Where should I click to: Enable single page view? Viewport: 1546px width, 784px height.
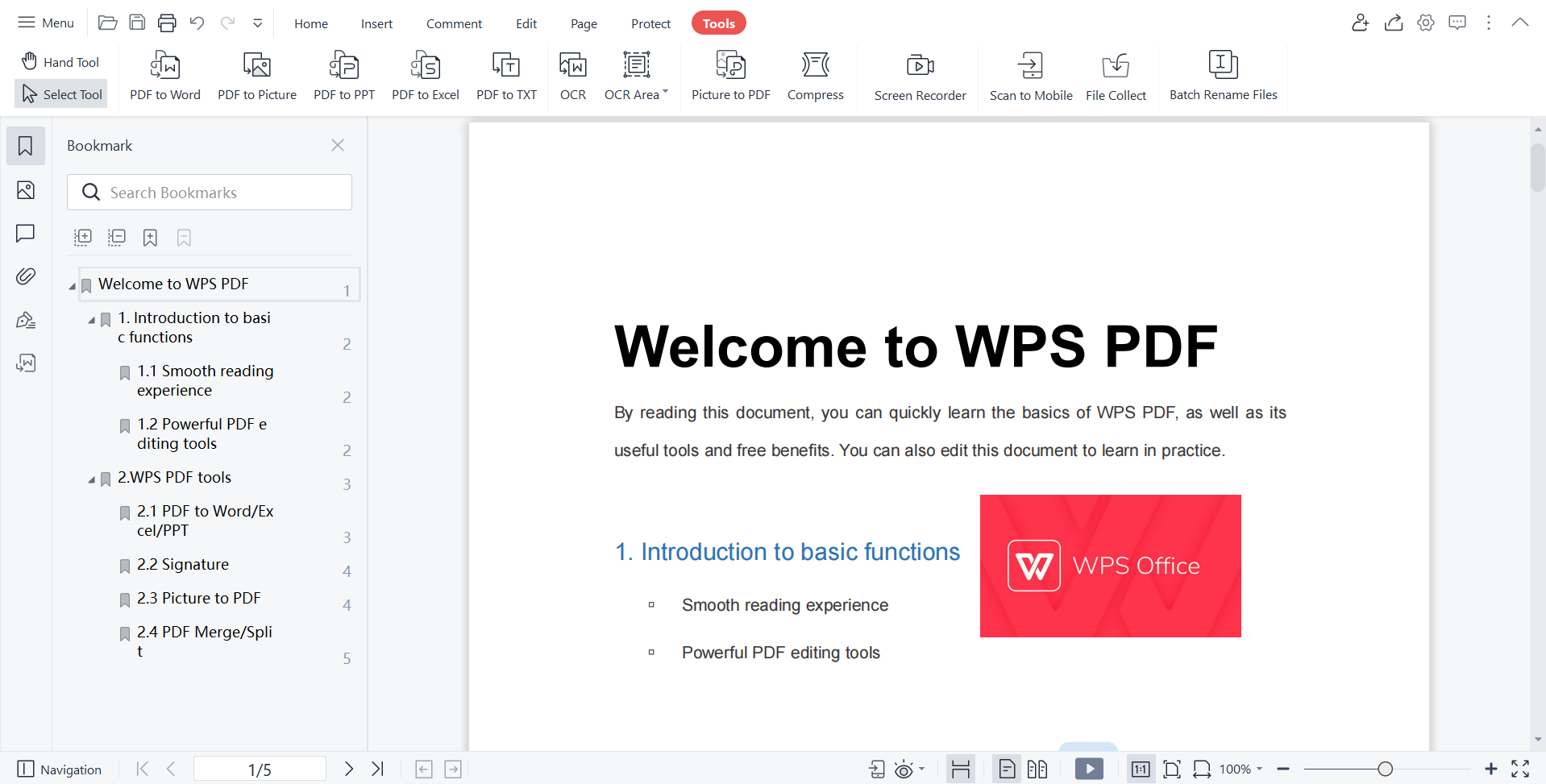tap(1007, 769)
